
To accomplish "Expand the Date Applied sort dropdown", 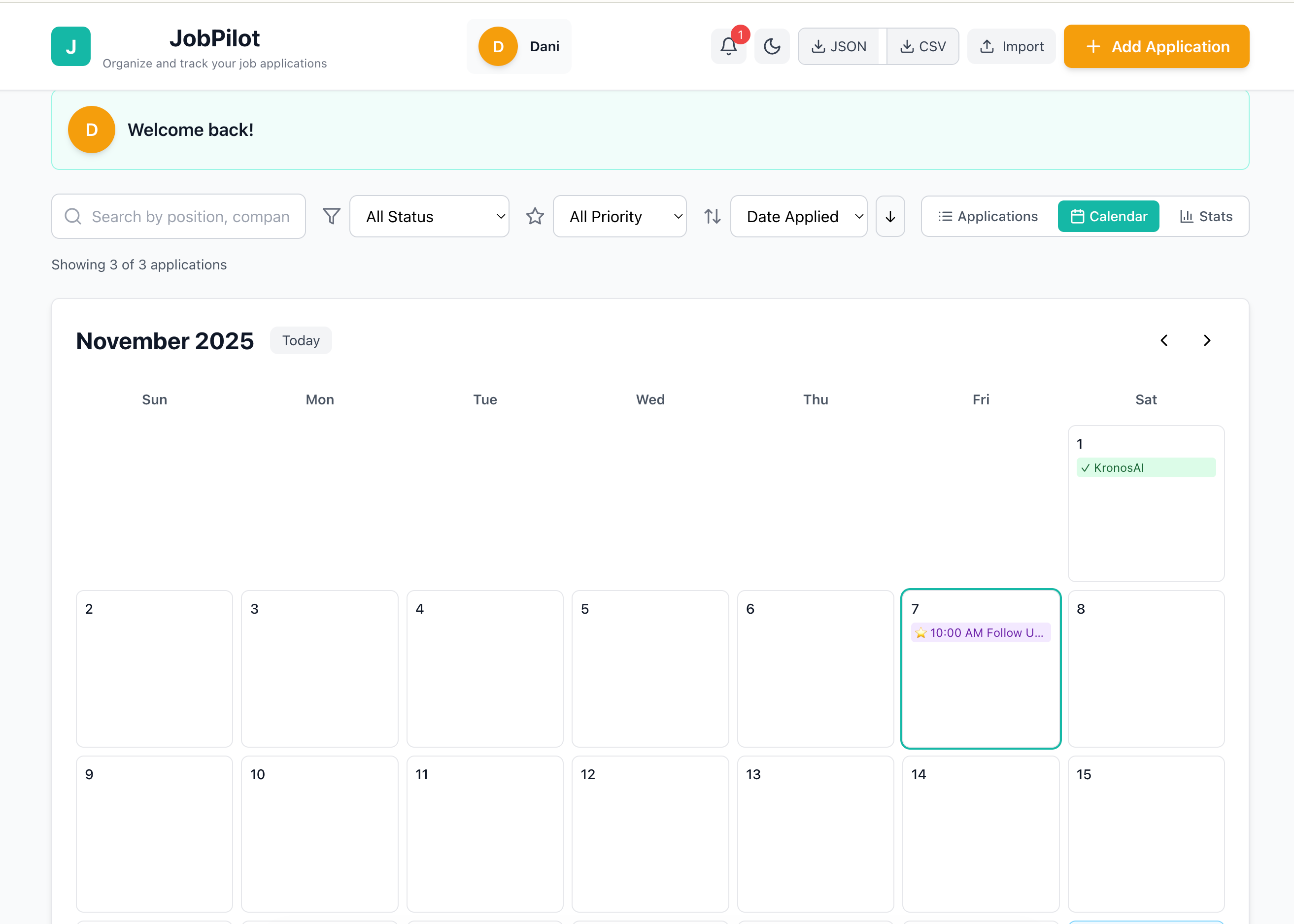I will [798, 216].
